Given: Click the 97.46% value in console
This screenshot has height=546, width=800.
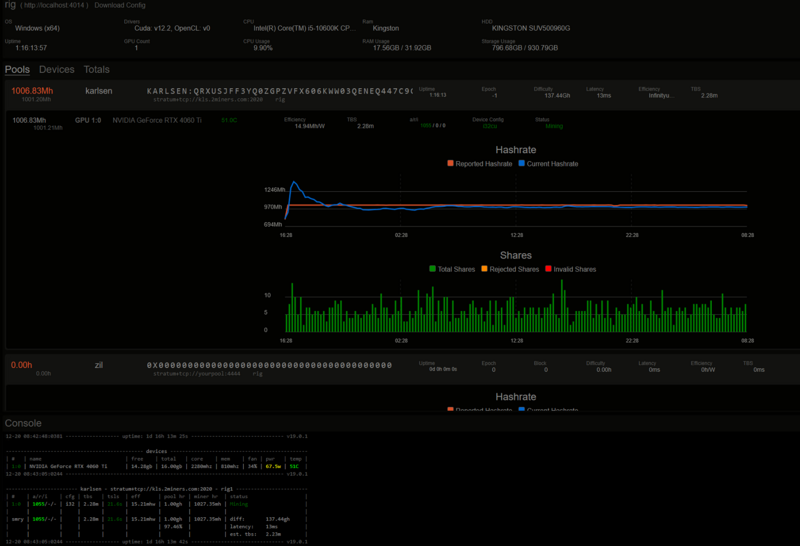Looking at the screenshot, I should click(173, 527).
